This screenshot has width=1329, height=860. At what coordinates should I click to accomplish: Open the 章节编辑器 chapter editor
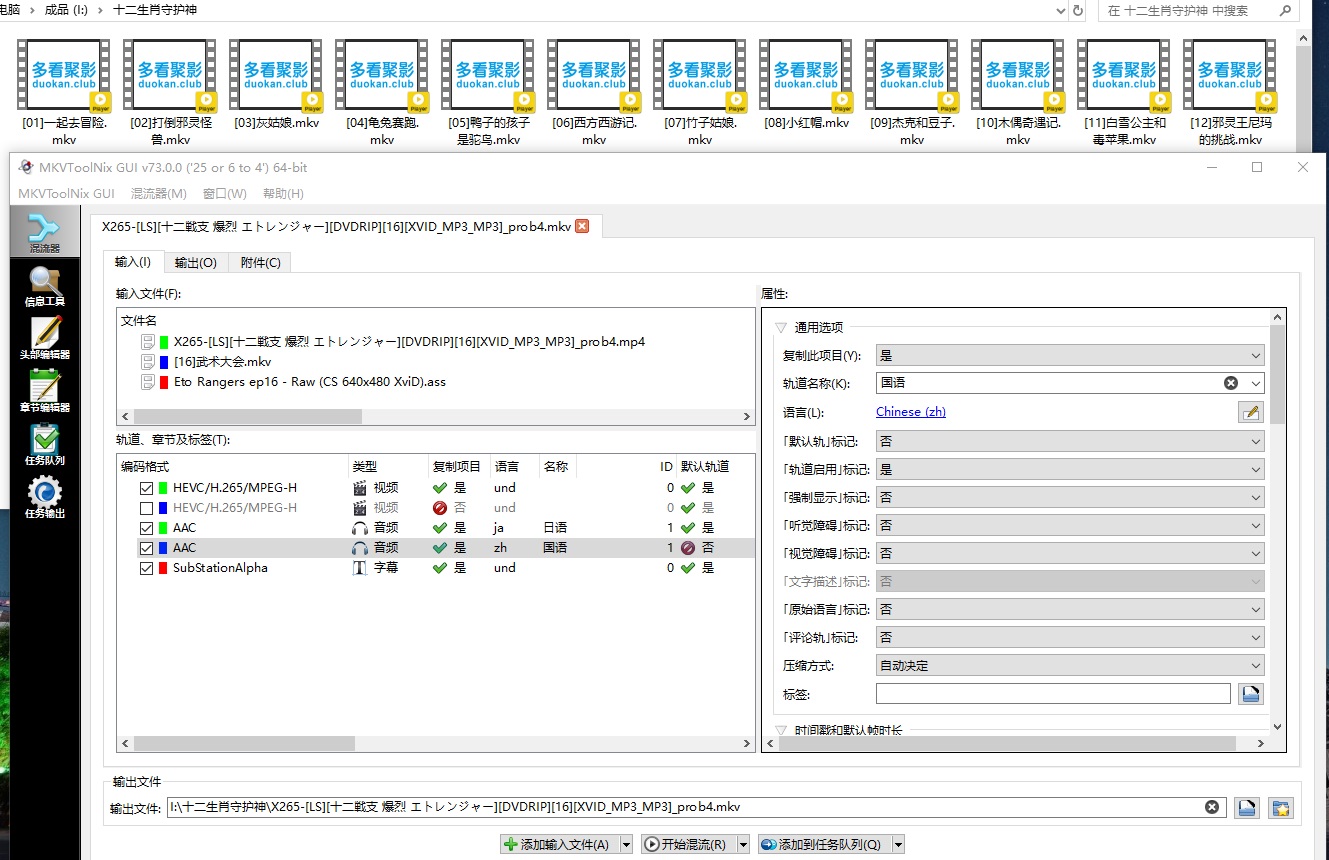pos(44,391)
